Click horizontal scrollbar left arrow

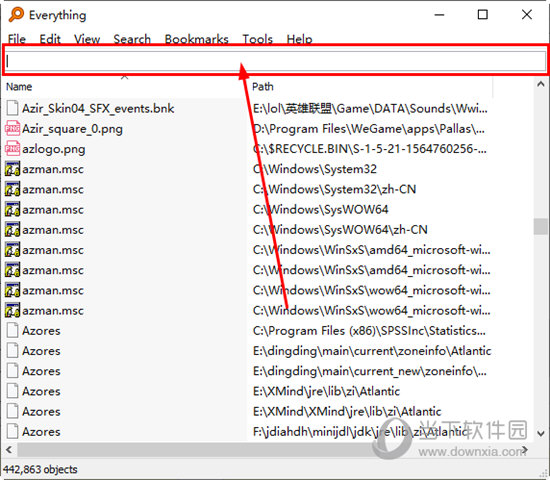coord(9,449)
